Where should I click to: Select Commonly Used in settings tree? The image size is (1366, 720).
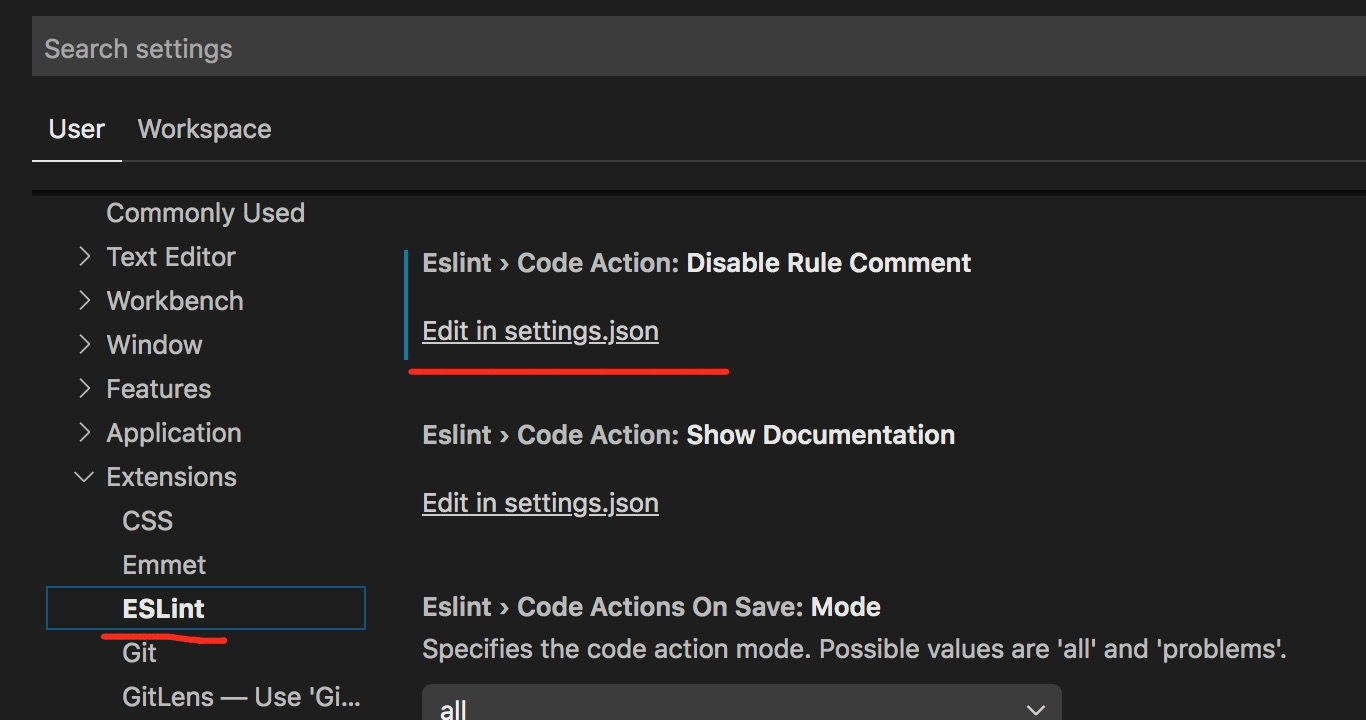(205, 213)
